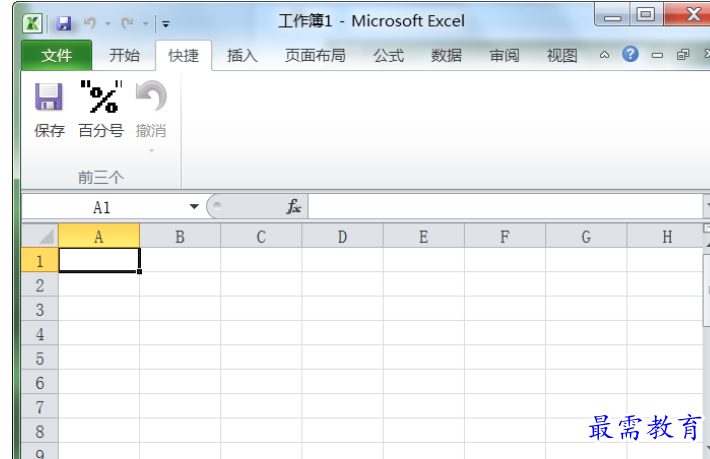This screenshot has width=710, height=459.
Task: Select the 快捷 tab
Action: tap(183, 55)
